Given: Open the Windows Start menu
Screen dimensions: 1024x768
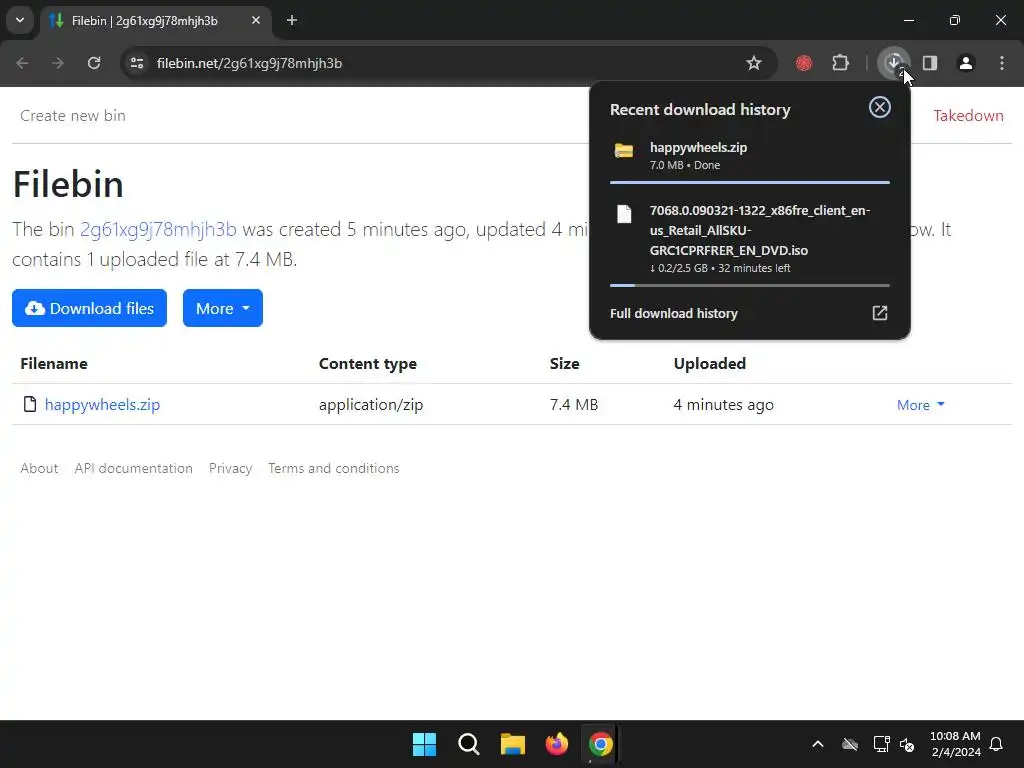Looking at the screenshot, I should pos(424,744).
